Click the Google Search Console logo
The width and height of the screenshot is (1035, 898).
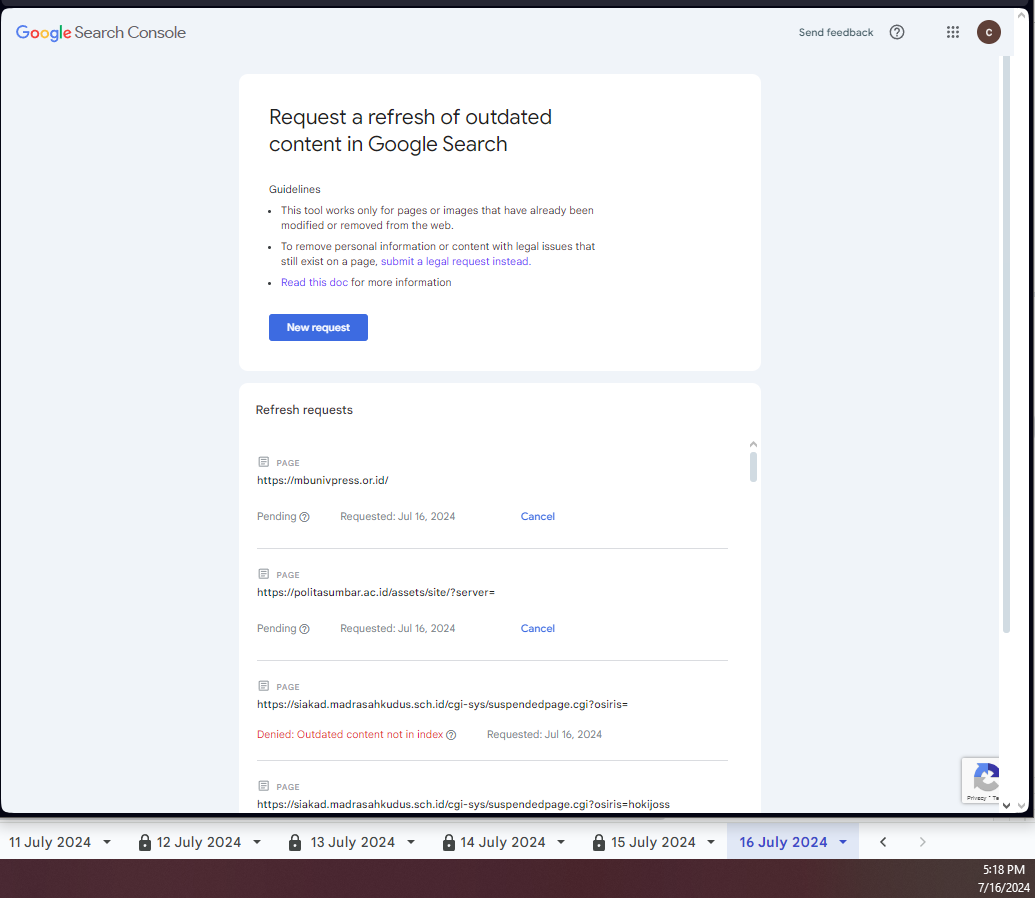(x=101, y=32)
